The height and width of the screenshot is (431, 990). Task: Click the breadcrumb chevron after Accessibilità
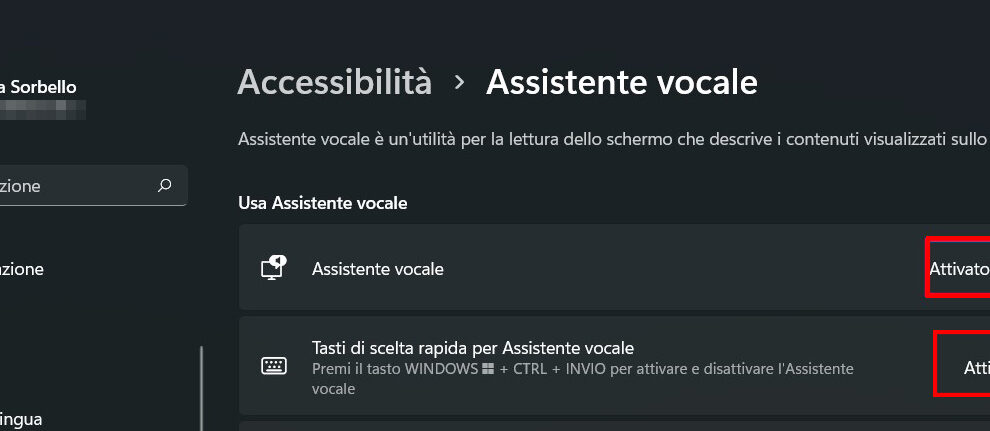[x=459, y=82]
